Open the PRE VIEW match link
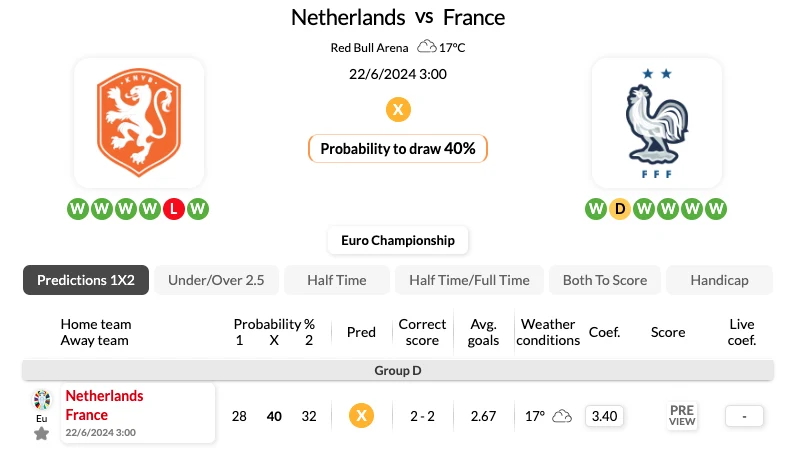The image size is (800, 450). tap(682, 416)
